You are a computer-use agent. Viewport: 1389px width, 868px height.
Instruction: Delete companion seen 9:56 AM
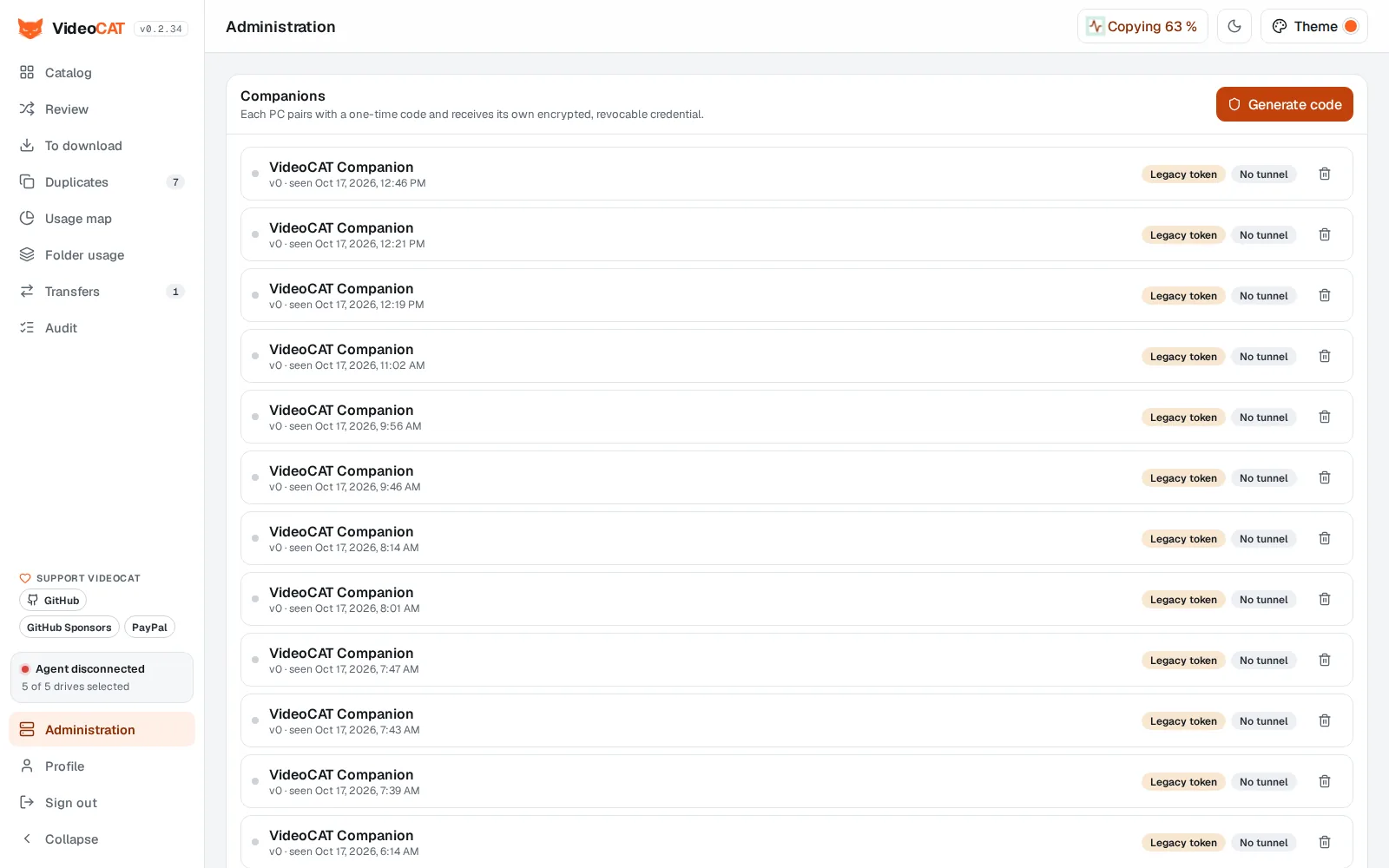[x=1325, y=417]
